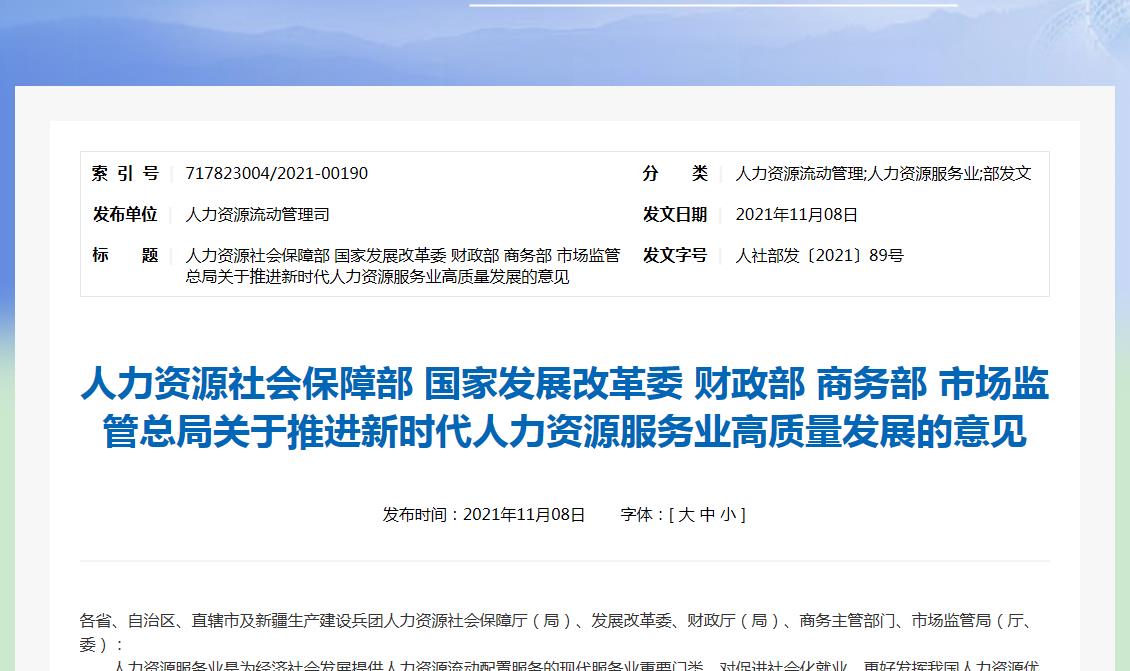Click the title text in the metadata table
This screenshot has height=671, width=1130.
tap(402, 265)
